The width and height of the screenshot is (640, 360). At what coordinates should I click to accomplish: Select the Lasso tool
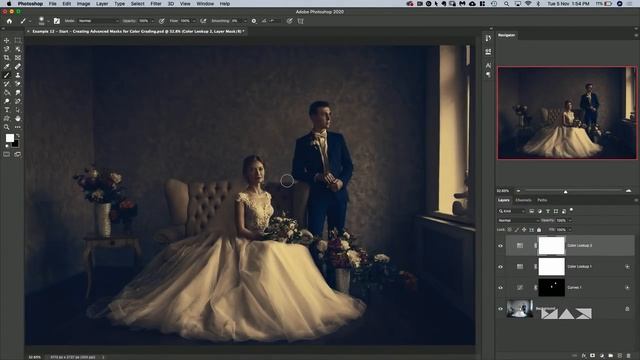[x=7, y=49]
